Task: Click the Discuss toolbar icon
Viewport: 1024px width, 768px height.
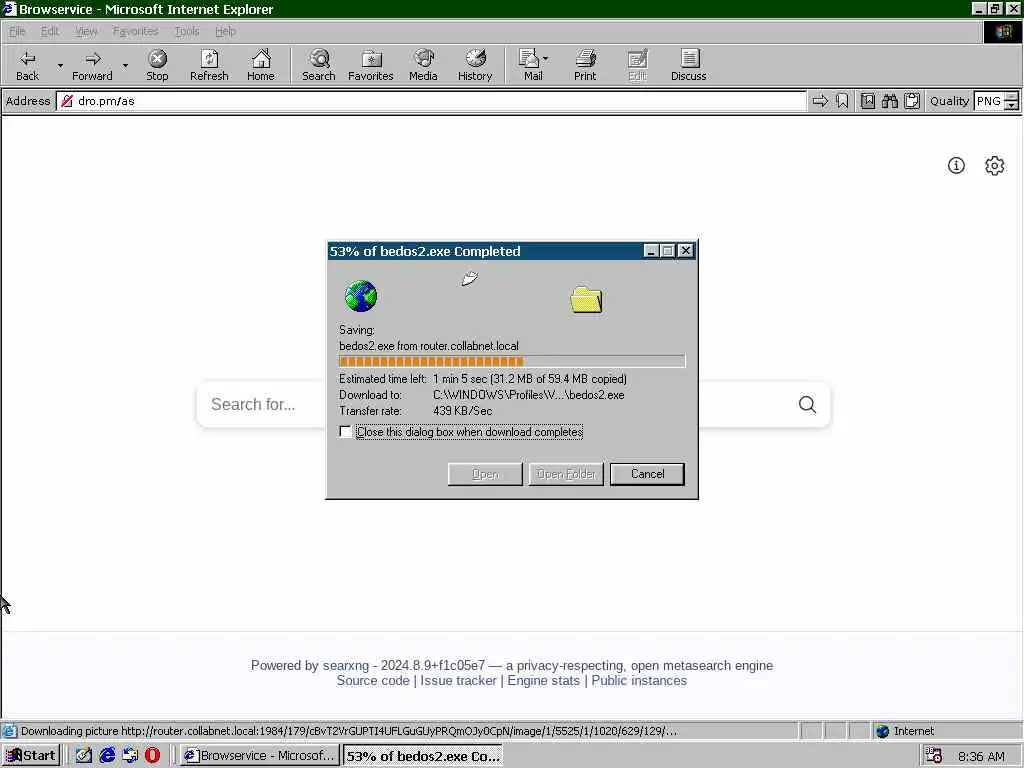Action: [688, 65]
